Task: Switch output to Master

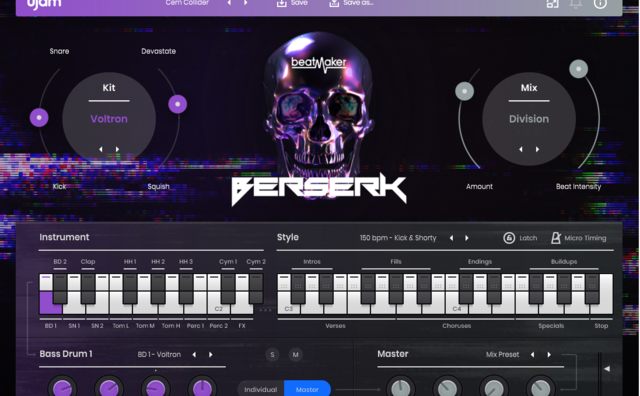Action: (x=307, y=389)
